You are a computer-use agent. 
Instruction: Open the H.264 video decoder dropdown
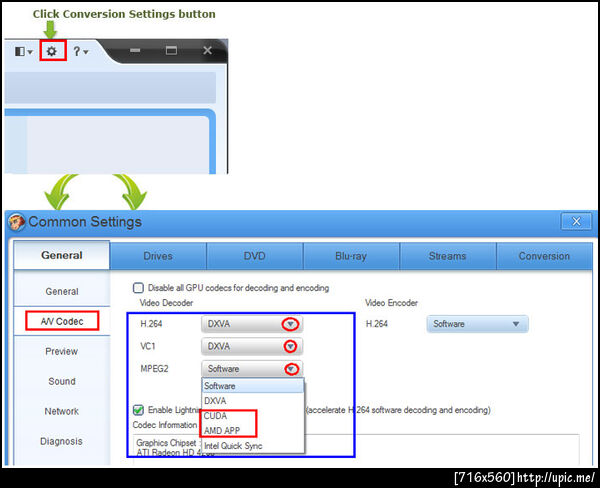tap(252, 324)
